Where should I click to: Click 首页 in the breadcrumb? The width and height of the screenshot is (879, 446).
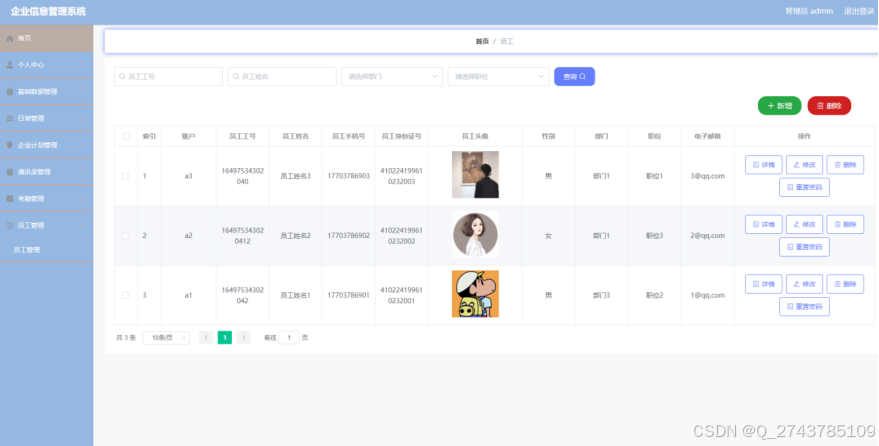482,41
